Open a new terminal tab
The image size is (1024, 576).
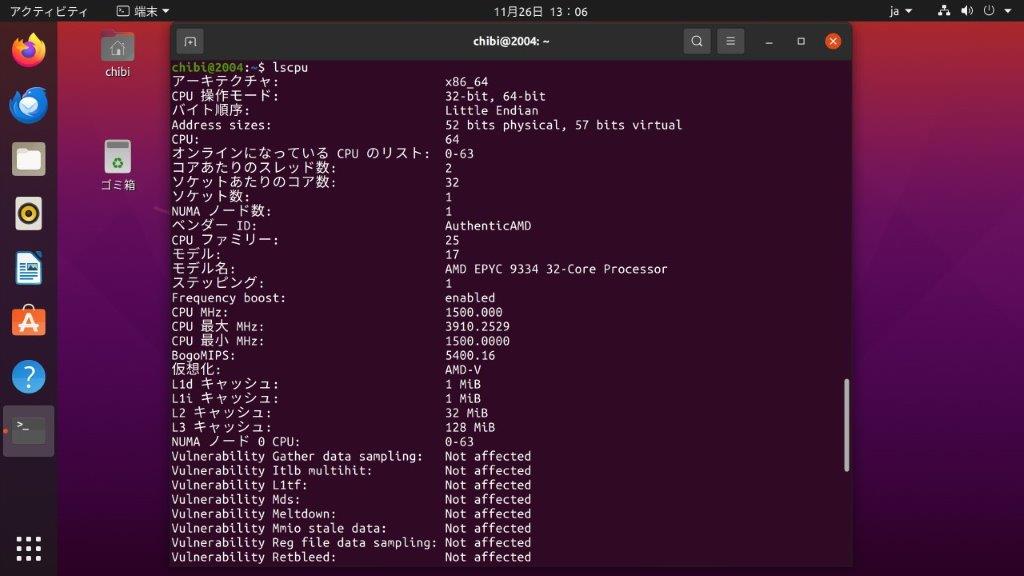coord(190,41)
